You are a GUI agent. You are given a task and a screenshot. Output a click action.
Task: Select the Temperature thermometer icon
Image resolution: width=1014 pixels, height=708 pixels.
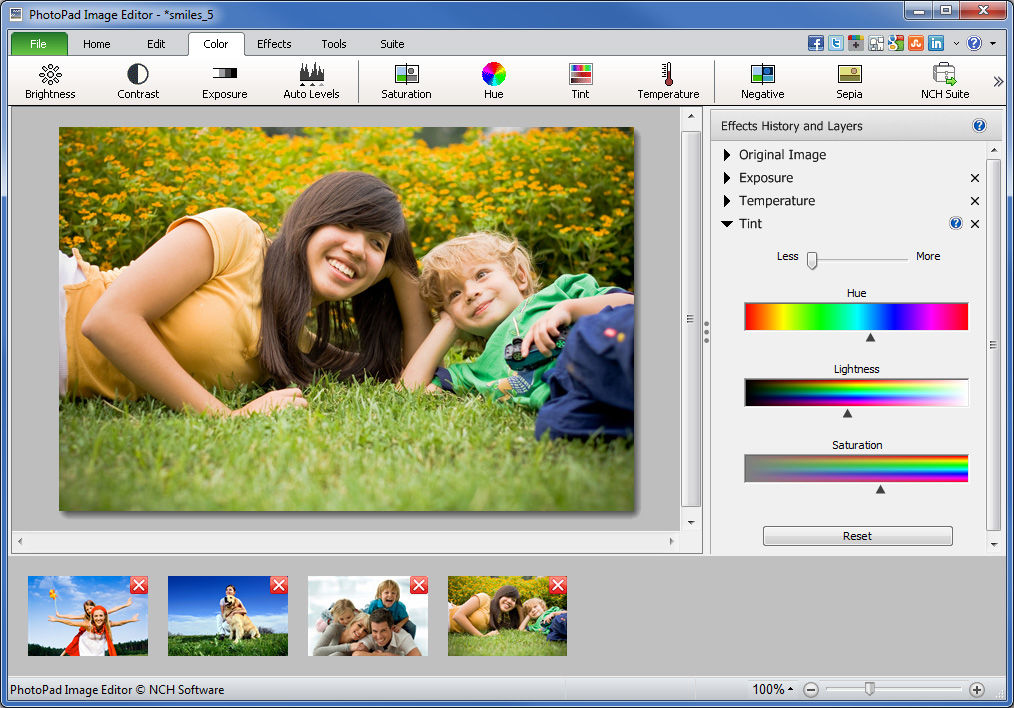pyautogui.click(x=668, y=75)
